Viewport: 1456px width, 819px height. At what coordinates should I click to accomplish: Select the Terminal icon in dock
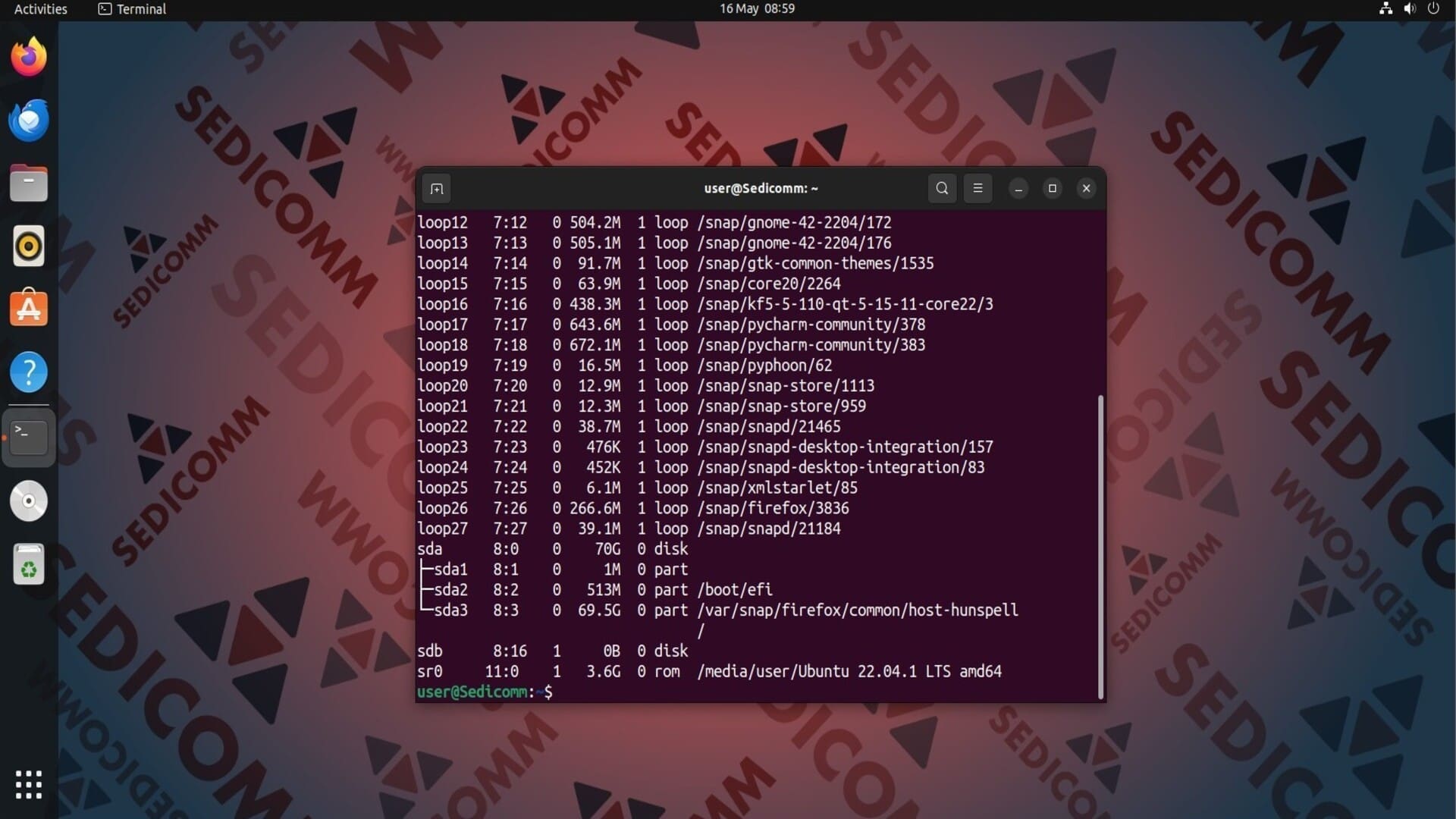click(x=29, y=437)
